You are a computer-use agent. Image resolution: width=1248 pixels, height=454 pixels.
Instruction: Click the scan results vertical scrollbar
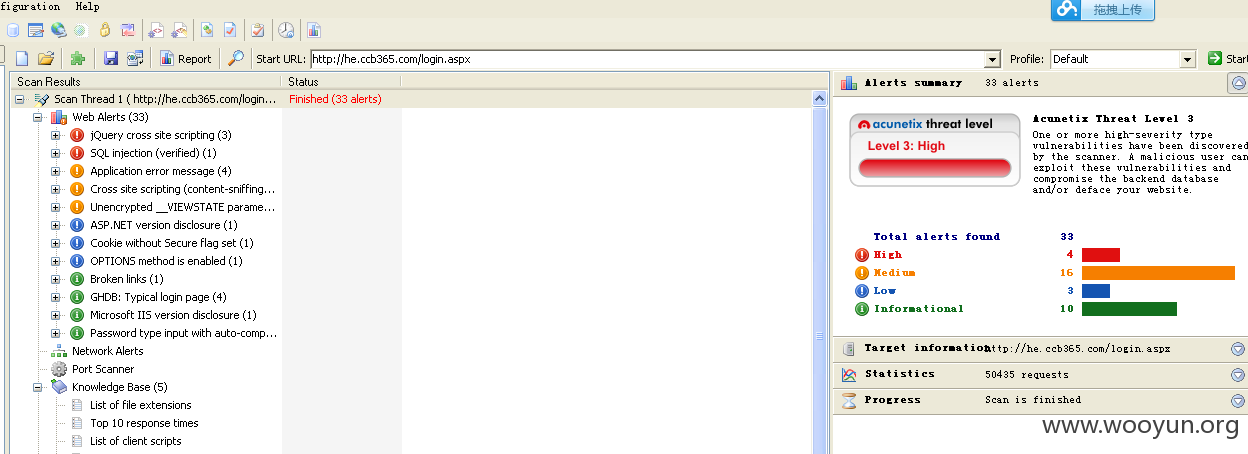coord(820,270)
